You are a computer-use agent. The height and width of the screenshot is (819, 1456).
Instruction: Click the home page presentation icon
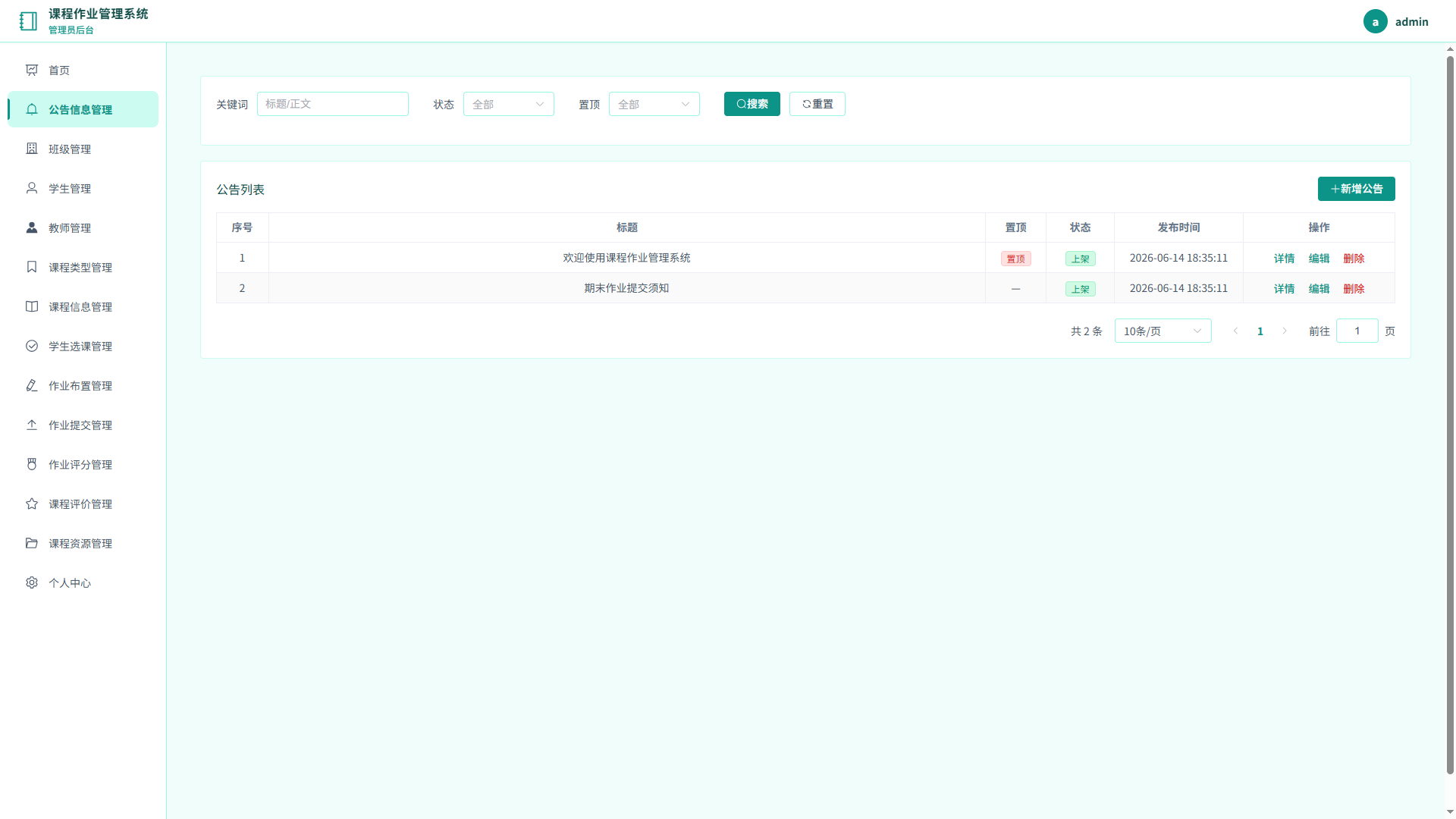[x=32, y=70]
